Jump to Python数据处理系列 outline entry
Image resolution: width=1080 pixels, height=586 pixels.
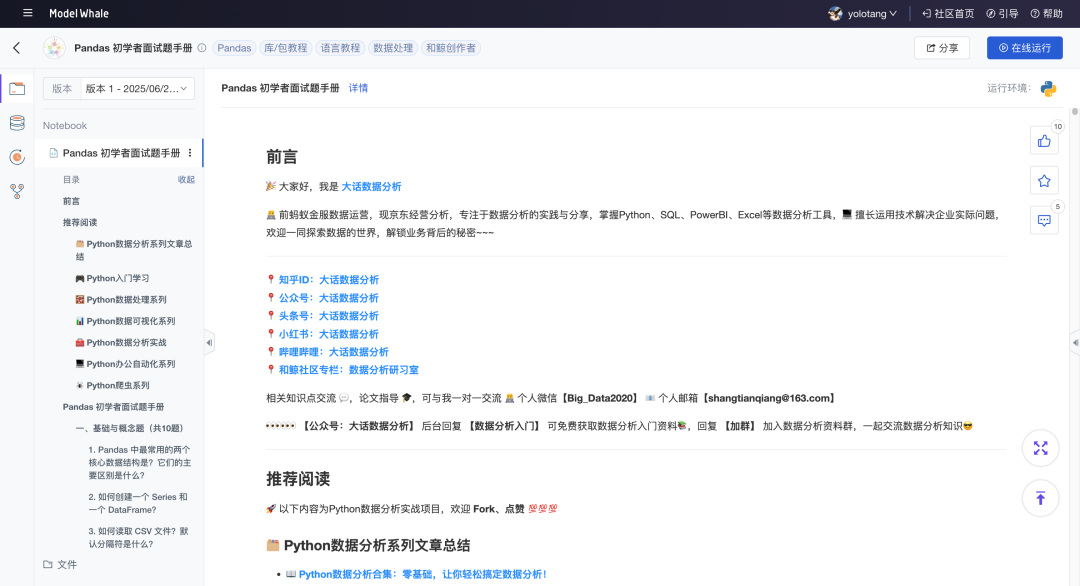121,300
